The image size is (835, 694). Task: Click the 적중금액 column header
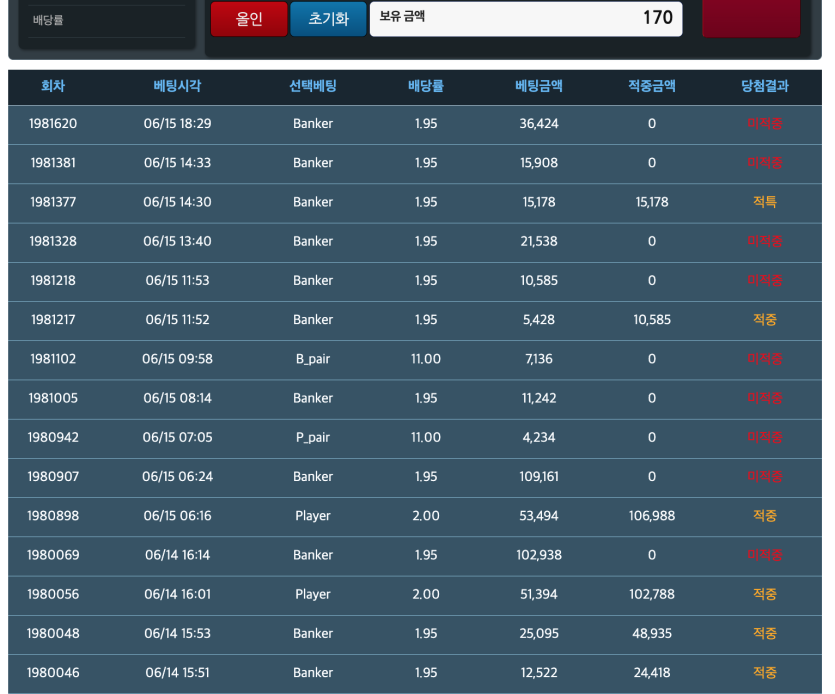click(651, 86)
